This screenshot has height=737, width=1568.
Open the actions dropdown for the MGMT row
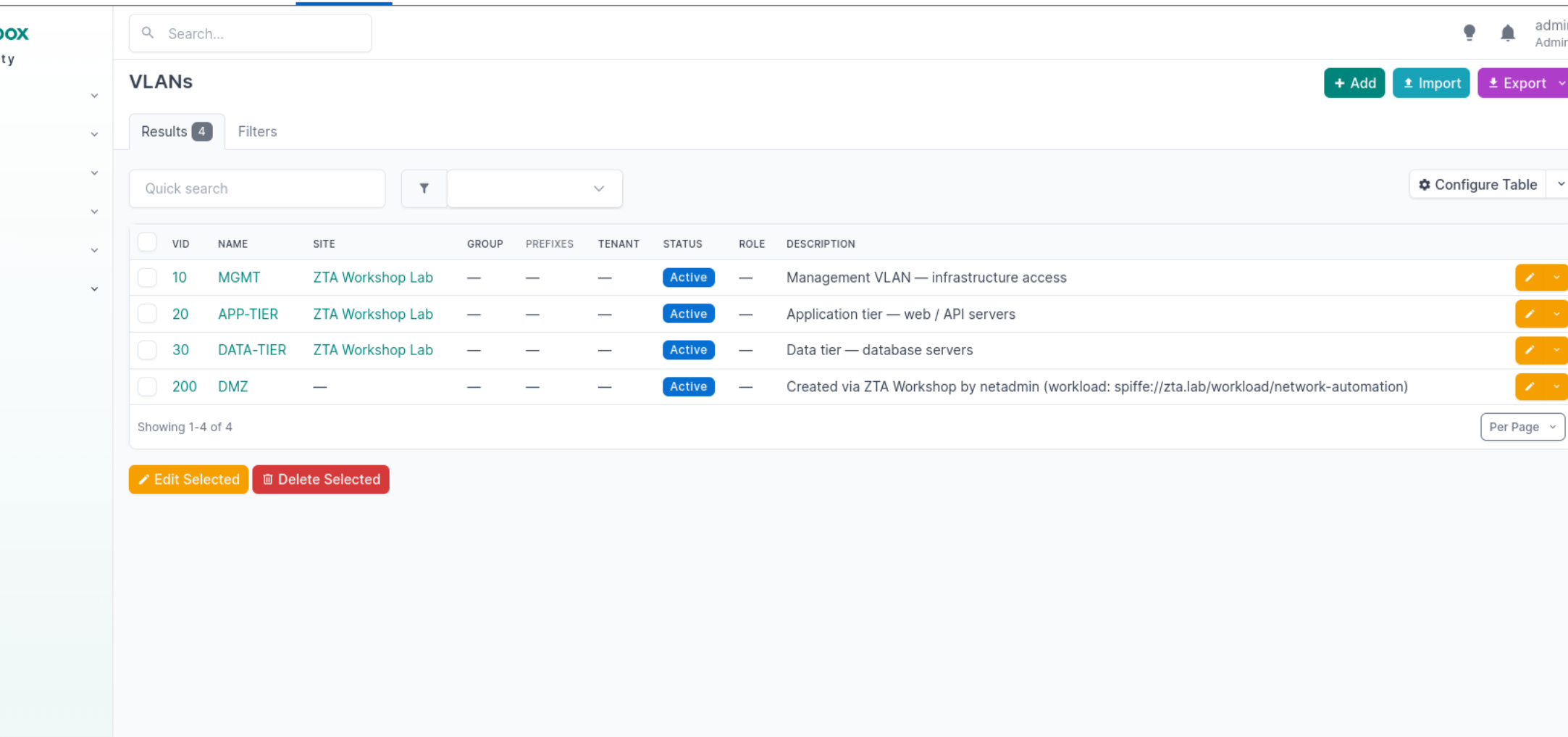pyautogui.click(x=1556, y=278)
